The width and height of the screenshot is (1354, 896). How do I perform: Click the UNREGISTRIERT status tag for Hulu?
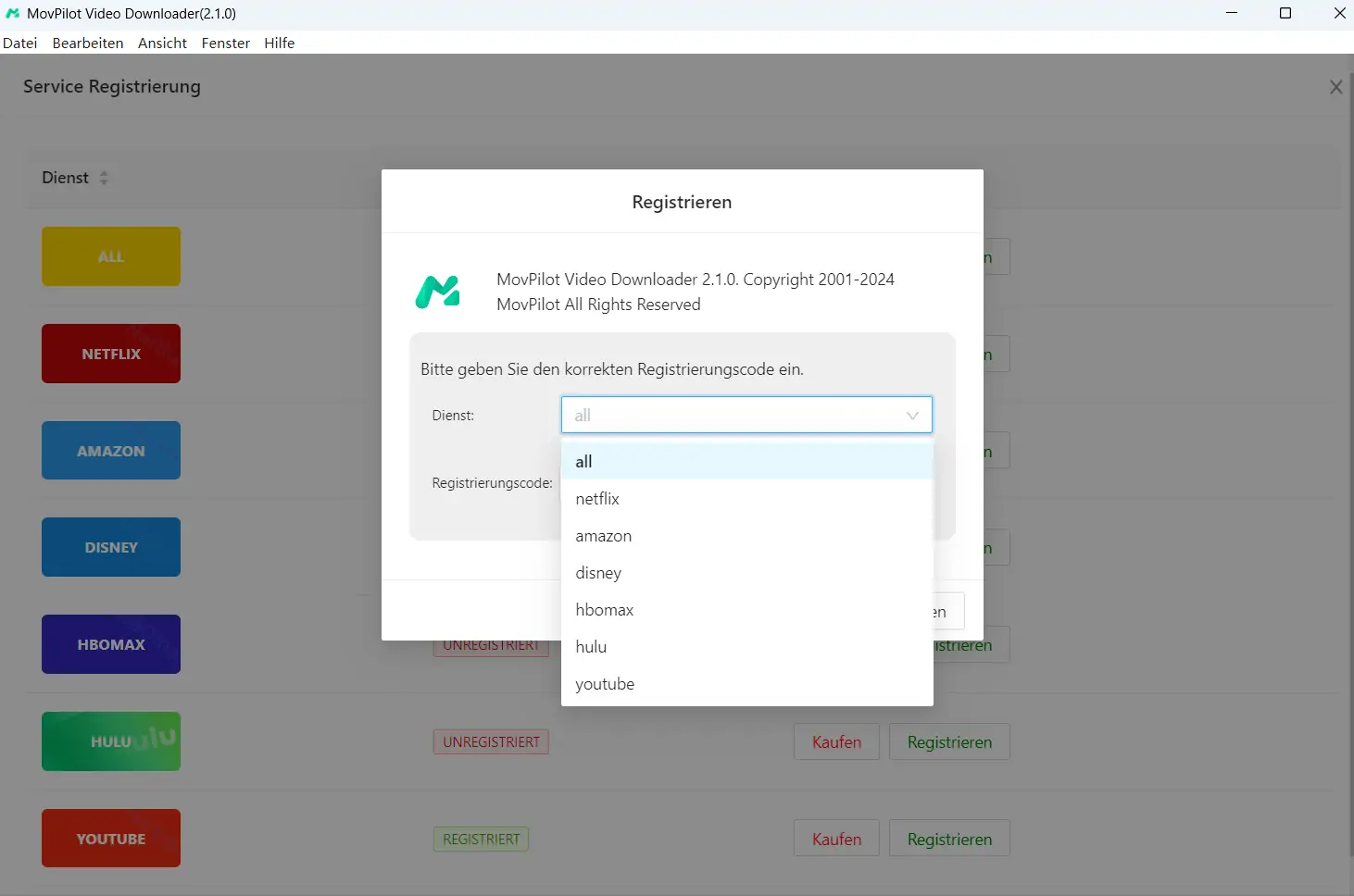point(491,741)
